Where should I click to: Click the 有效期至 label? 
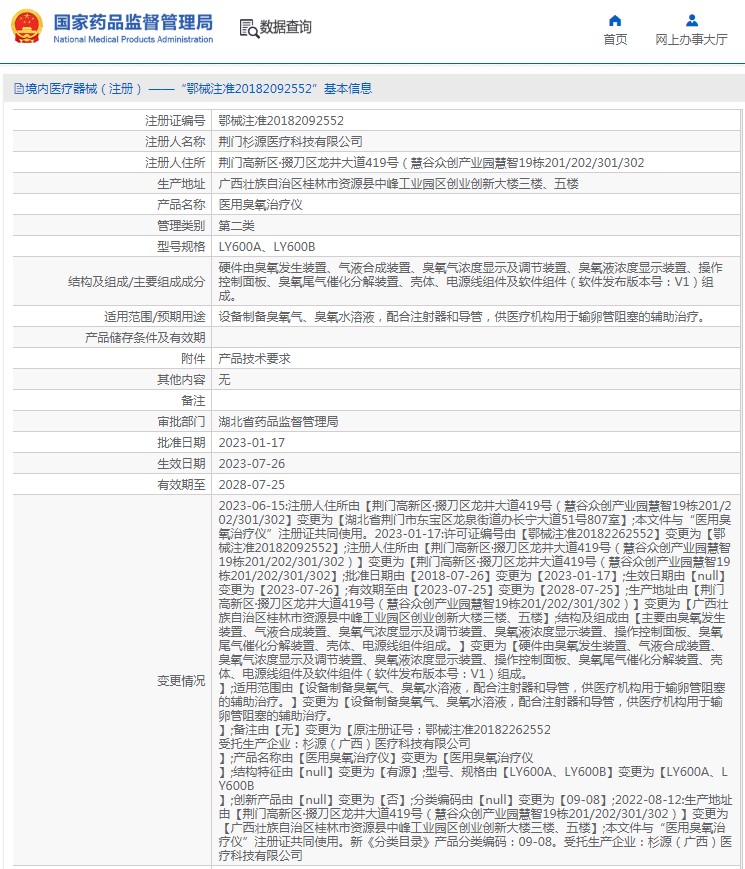click(181, 485)
